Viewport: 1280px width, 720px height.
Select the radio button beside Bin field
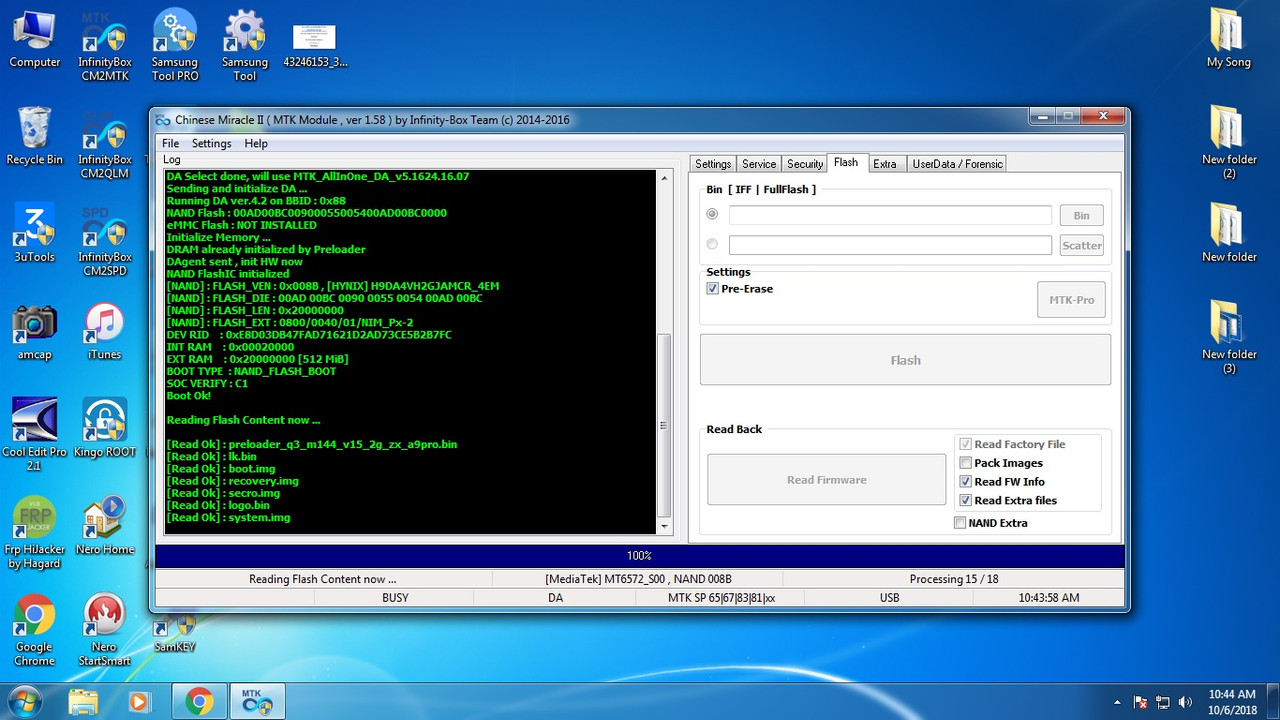click(712, 214)
